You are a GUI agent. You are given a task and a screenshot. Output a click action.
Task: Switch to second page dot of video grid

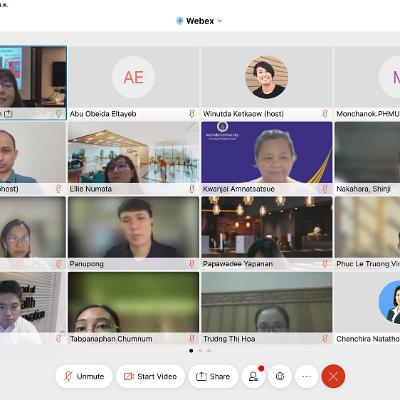click(x=200, y=351)
